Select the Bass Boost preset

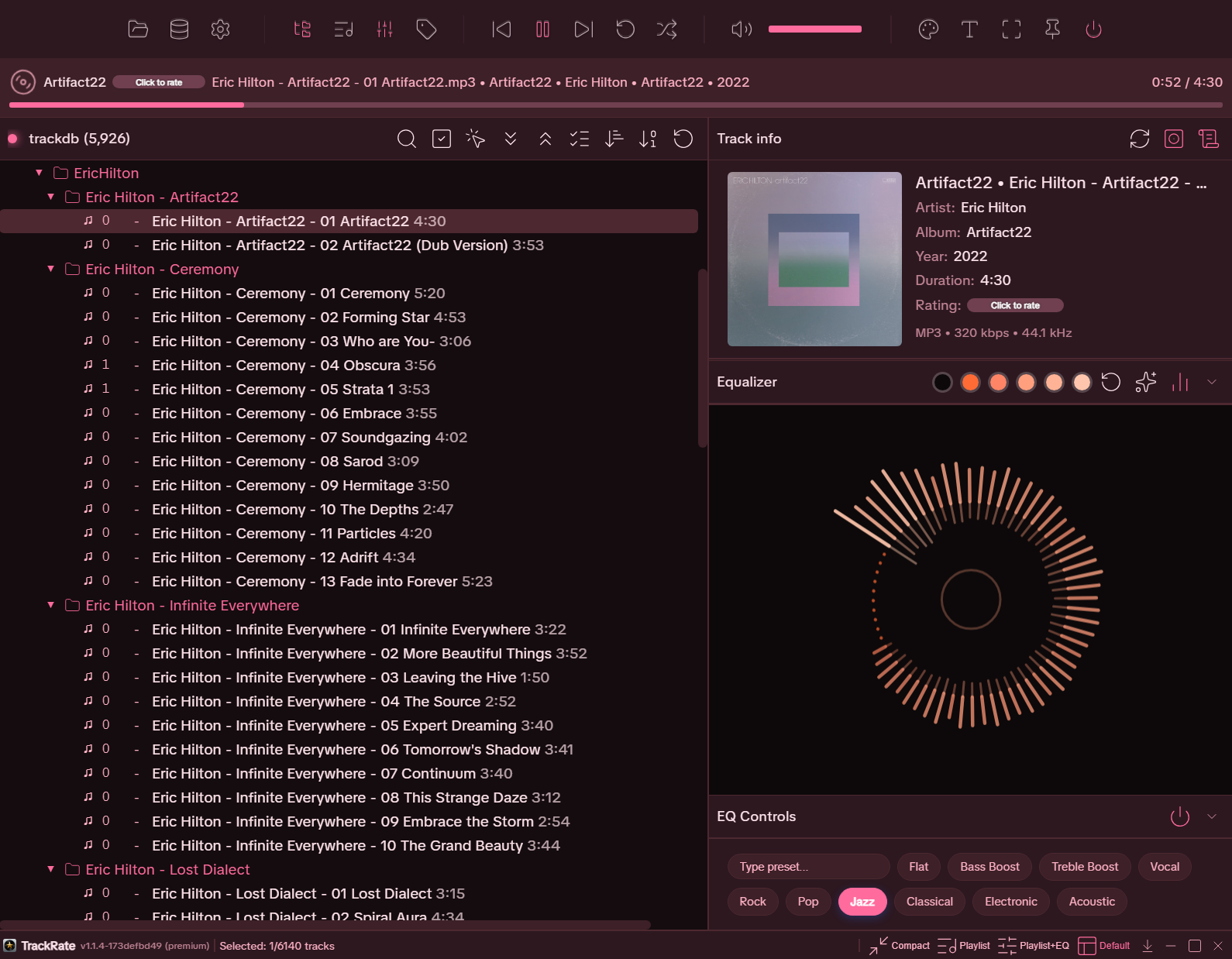click(x=989, y=867)
